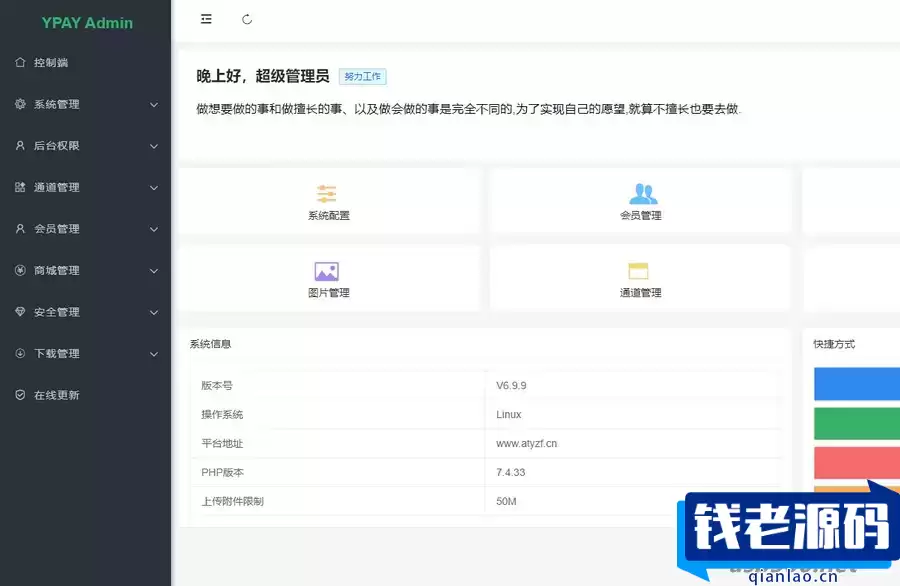Click the 操作系统 row label
The image size is (900, 586).
tap(222, 414)
